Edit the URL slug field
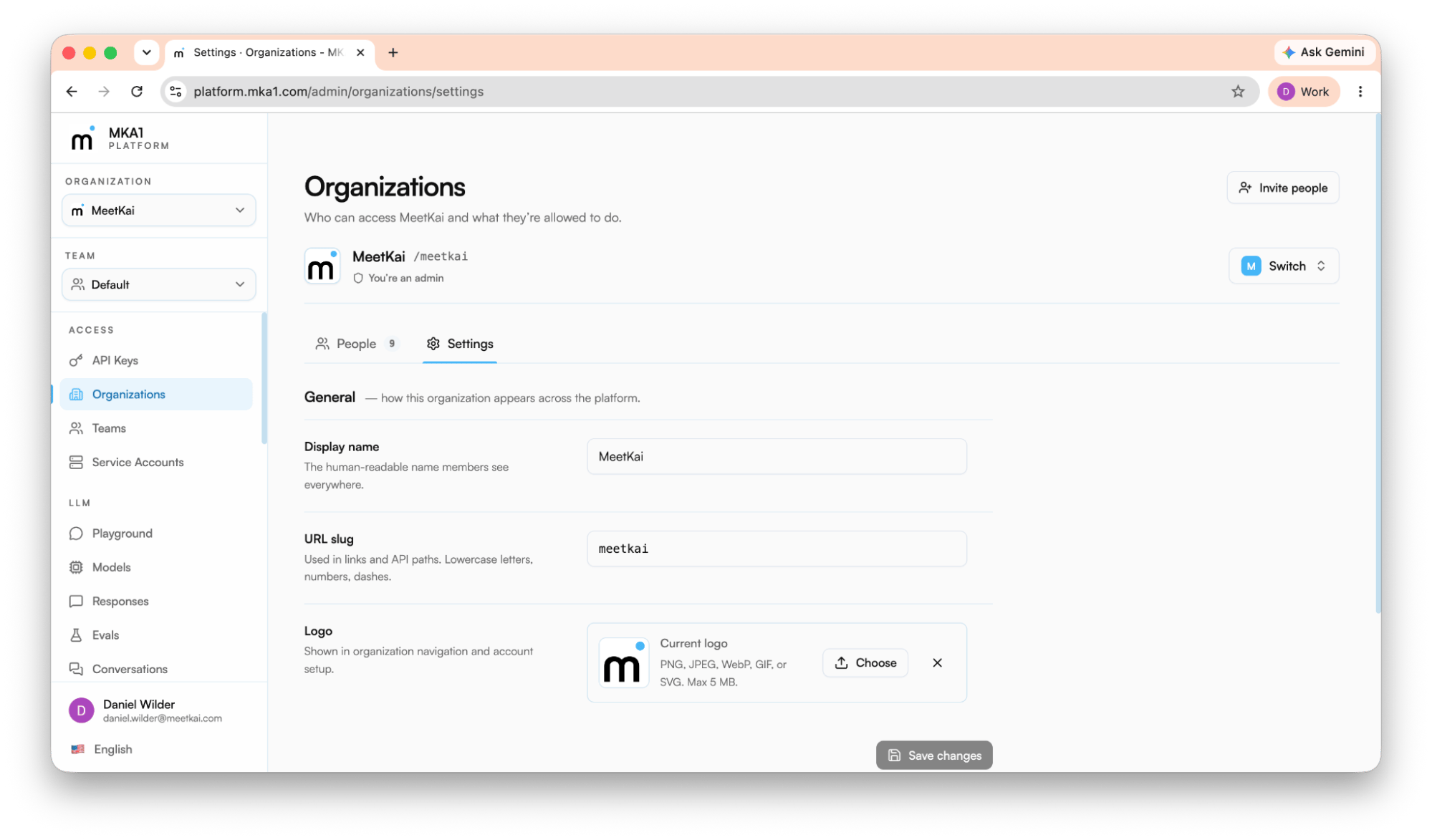 [777, 549]
